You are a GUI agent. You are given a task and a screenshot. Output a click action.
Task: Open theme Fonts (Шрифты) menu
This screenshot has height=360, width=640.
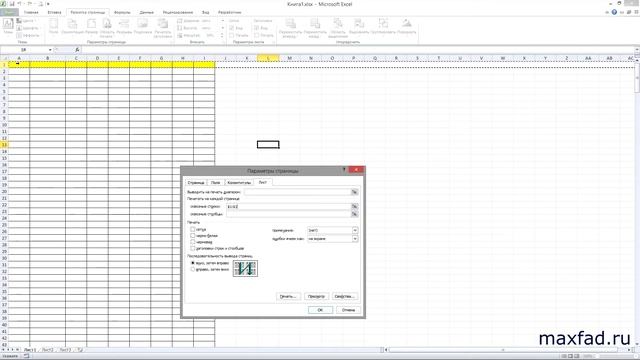[x=27, y=28]
